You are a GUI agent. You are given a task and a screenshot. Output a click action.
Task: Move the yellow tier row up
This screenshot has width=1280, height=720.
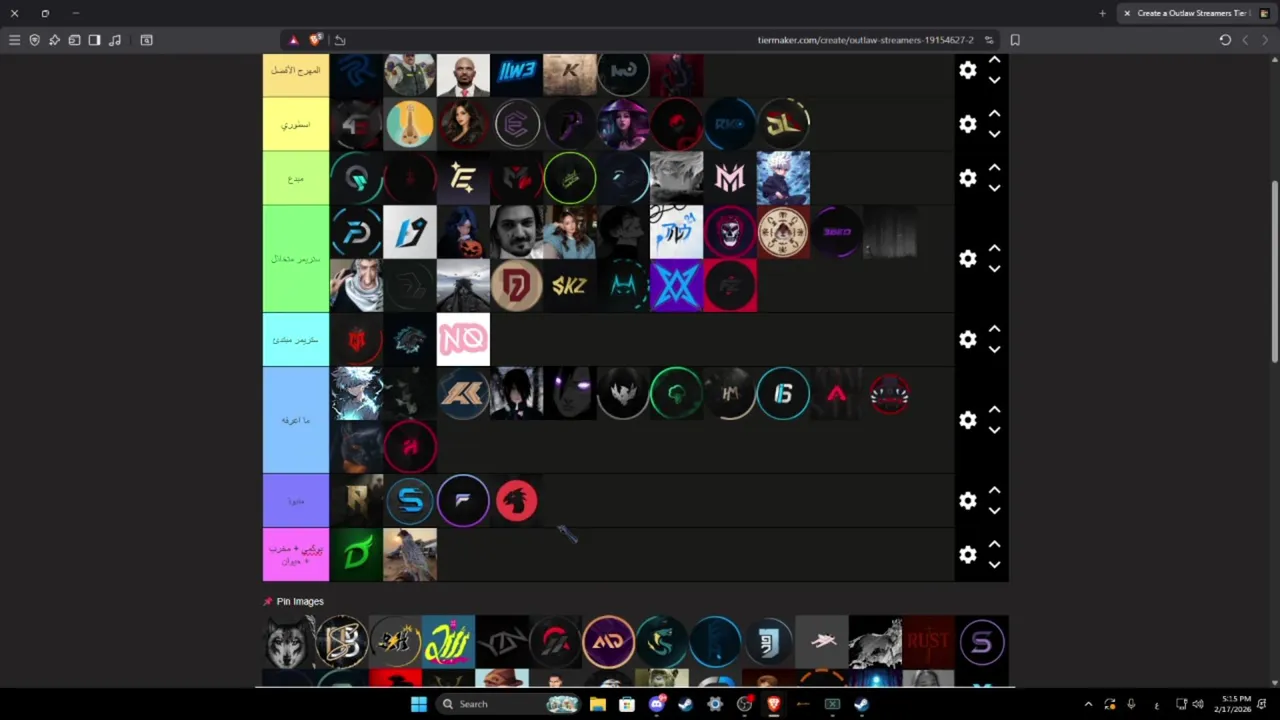[x=994, y=114]
